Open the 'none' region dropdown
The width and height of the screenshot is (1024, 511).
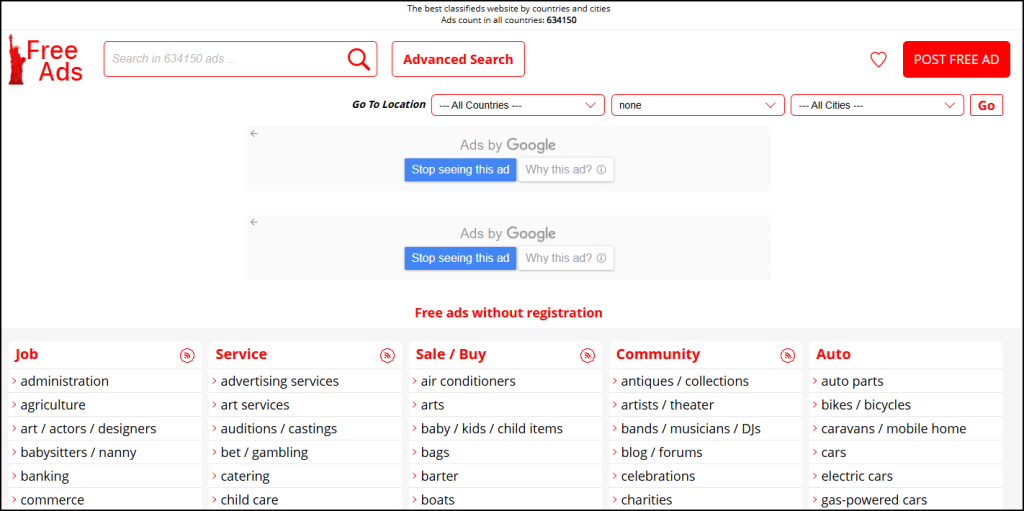pyautogui.click(x=697, y=105)
